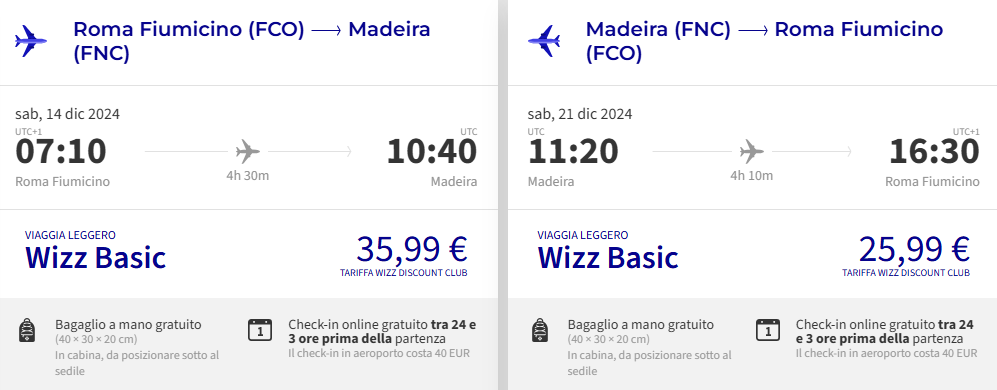Screen dimensions: 997x390
Task: Click the gray plane icon under 4h 30m route
Action: (x=248, y=151)
